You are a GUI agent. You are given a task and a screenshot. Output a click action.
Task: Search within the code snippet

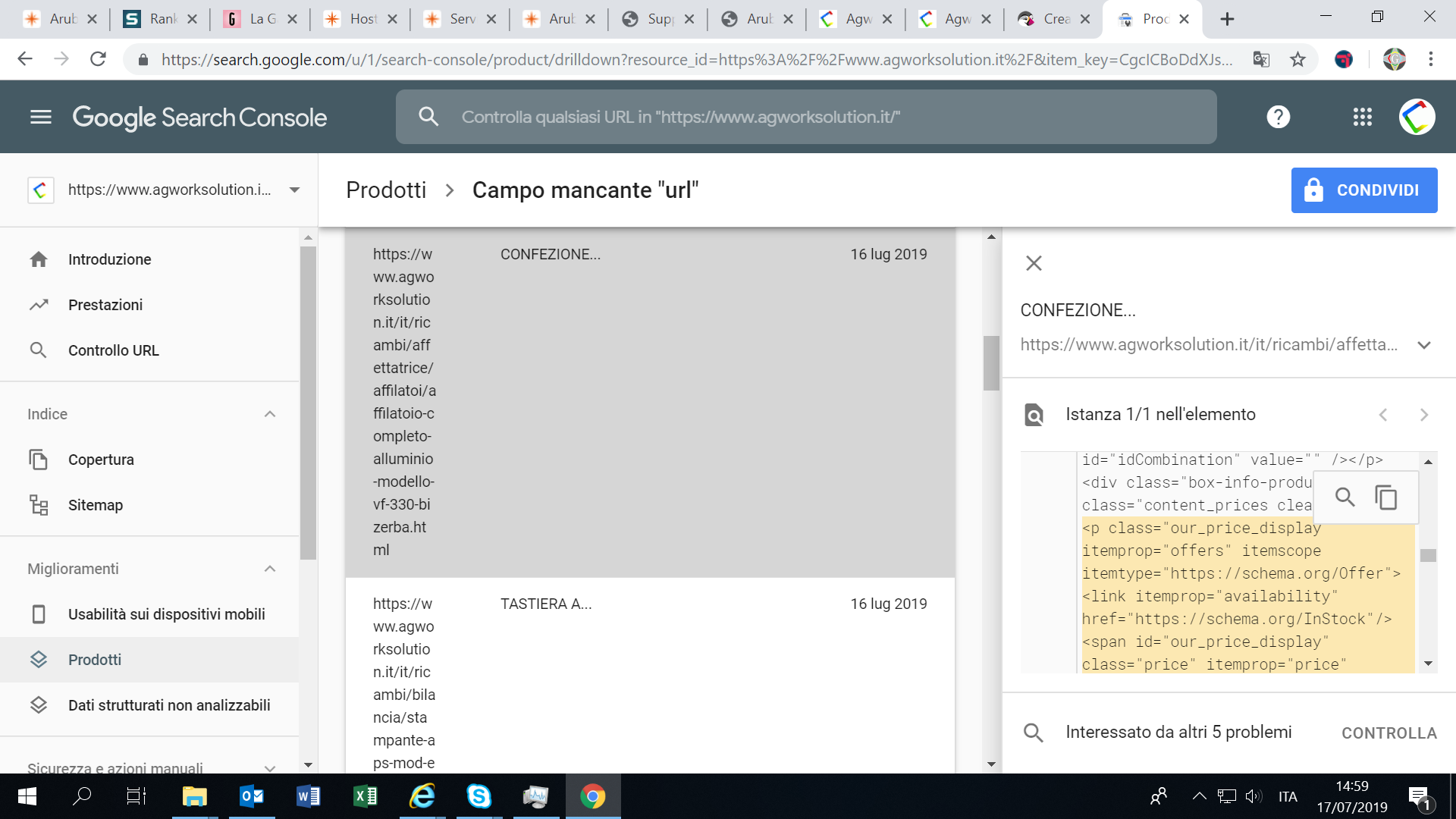[1345, 497]
